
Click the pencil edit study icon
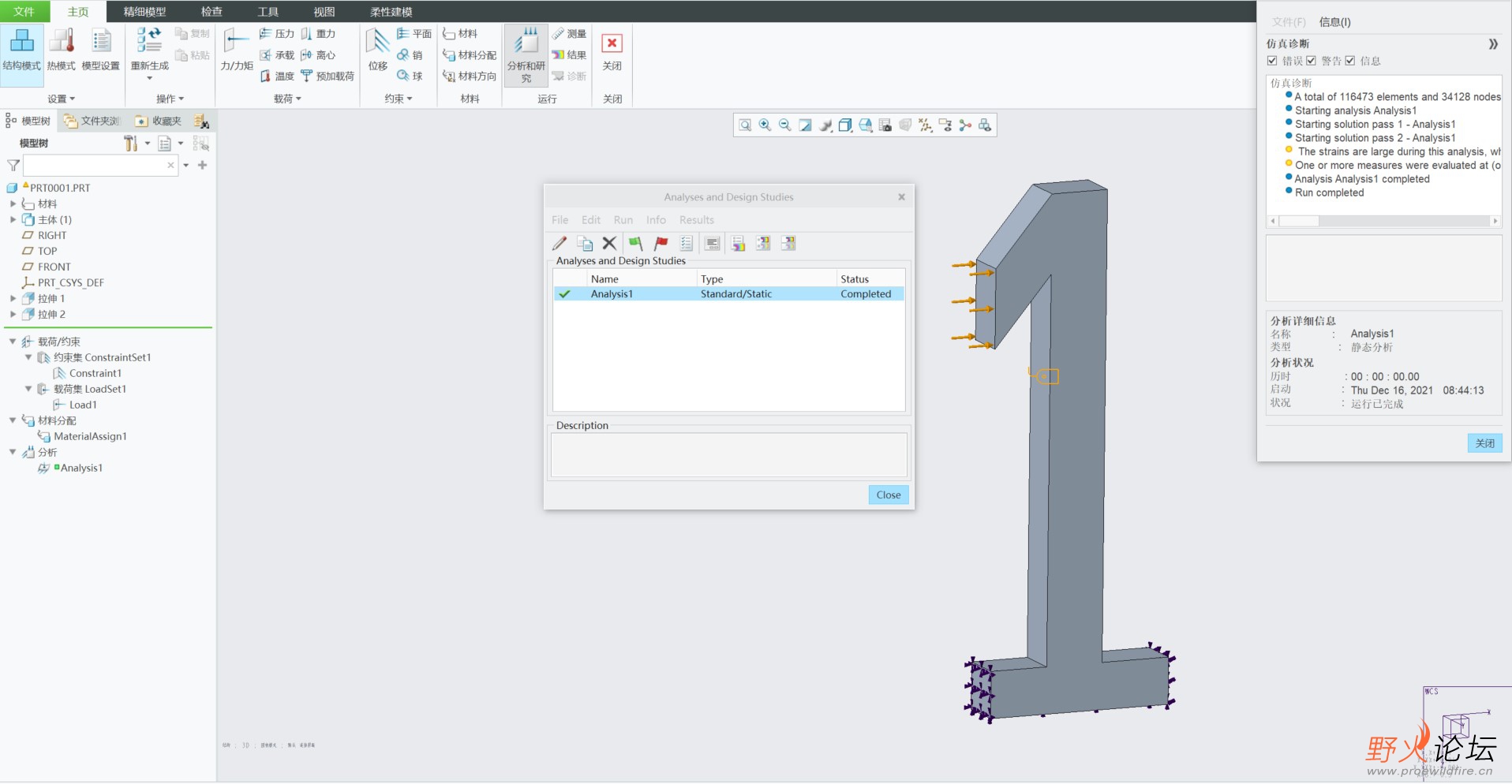pyautogui.click(x=560, y=244)
